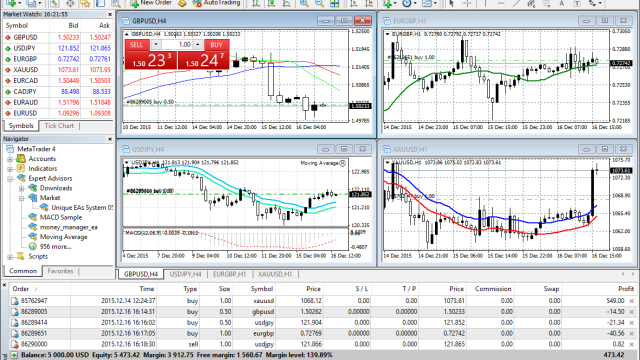Select the GBPUSD,H4 chart tab
The height and width of the screenshot is (360, 640).
141,274
